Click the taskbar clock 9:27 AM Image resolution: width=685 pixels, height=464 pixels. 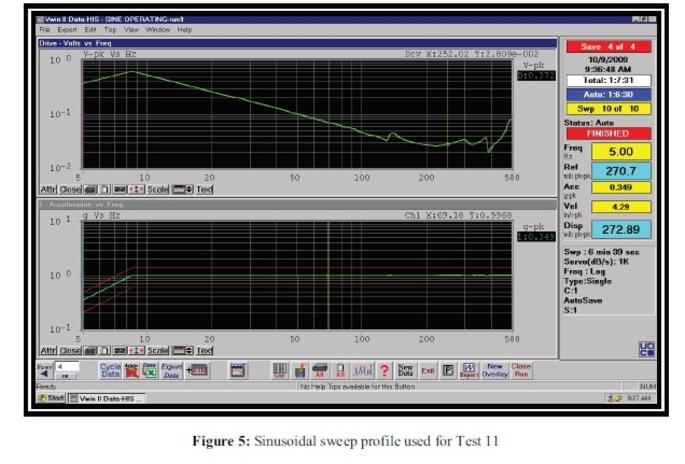639,398
